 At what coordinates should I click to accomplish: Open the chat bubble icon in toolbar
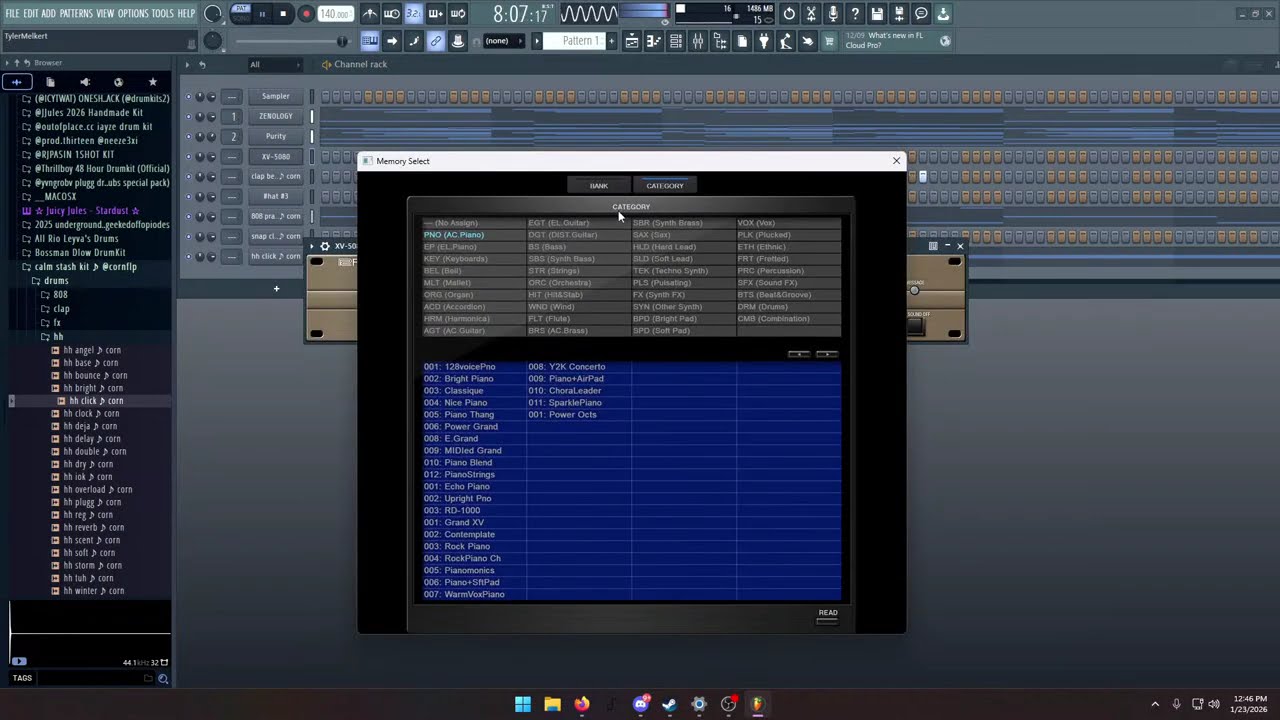(x=921, y=14)
